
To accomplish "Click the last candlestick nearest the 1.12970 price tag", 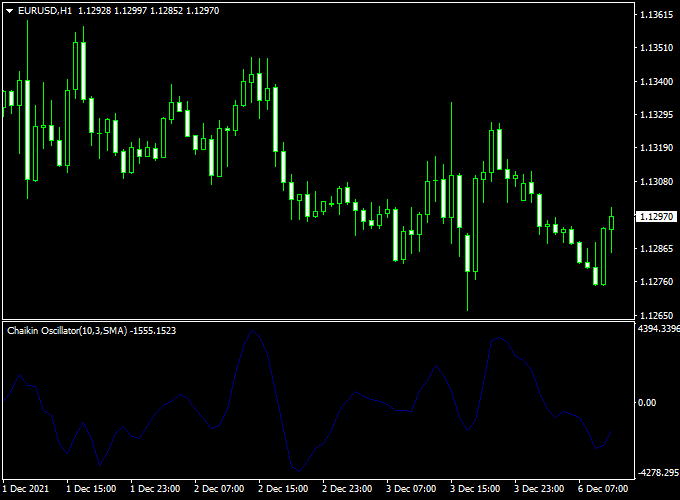I will (611, 223).
